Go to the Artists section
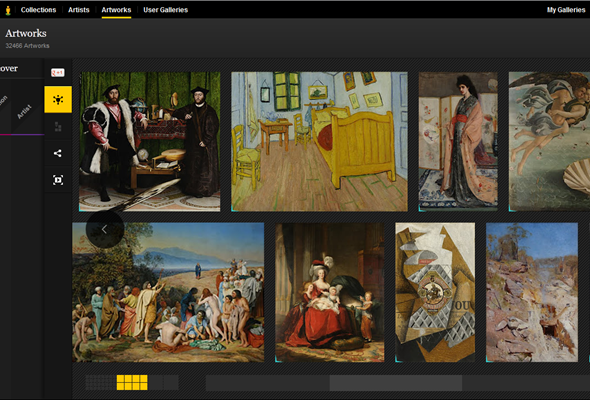The image size is (590, 400). [x=79, y=10]
